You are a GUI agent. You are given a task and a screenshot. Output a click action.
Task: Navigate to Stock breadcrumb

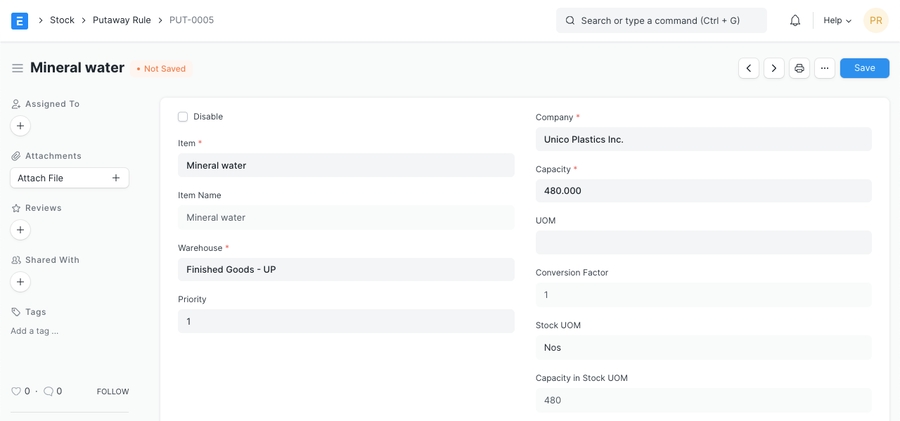(x=62, y=20)
